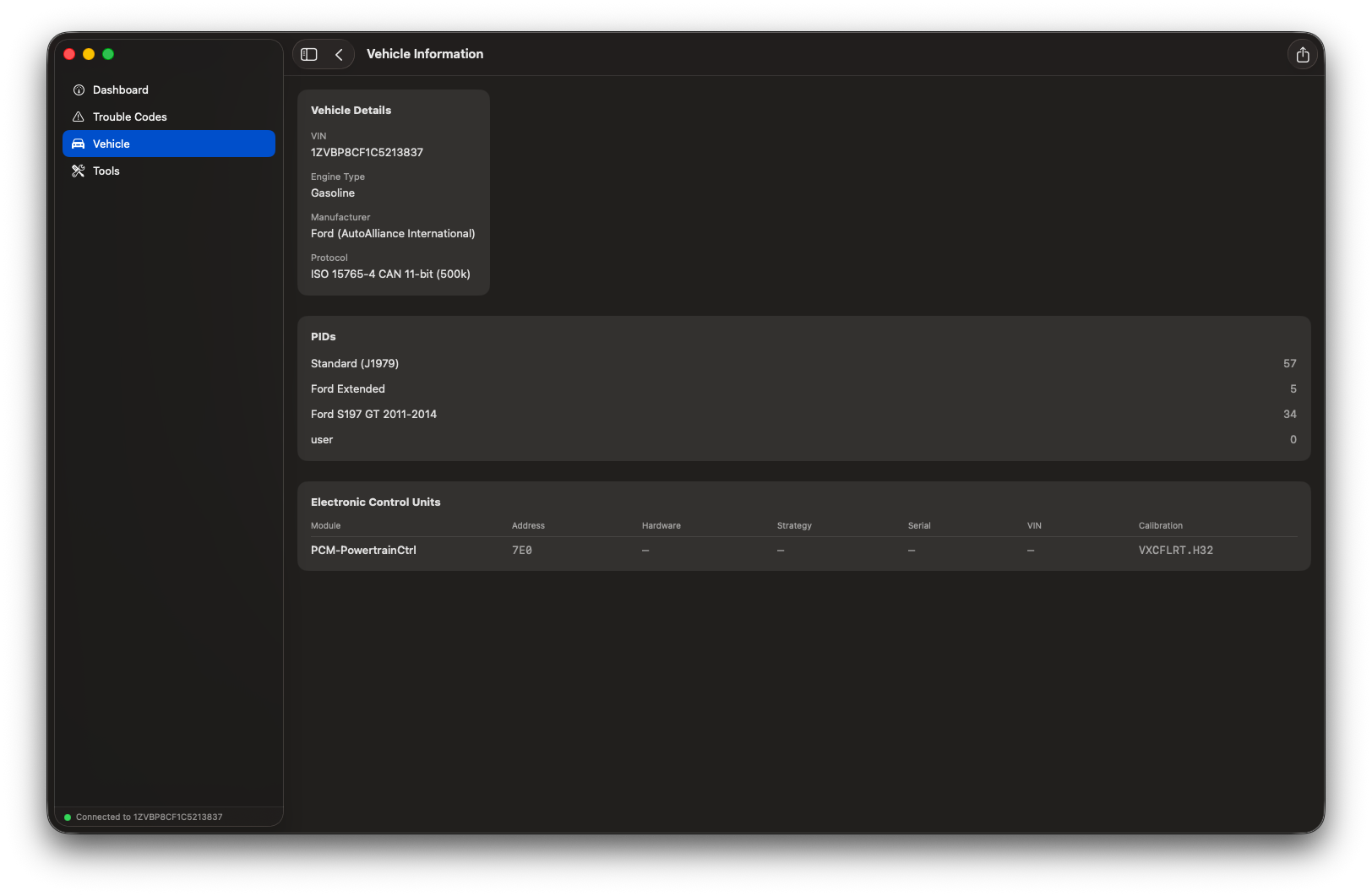Click the user PIDs row
This screenshot has width=1372, height=896.
tap(803, 439)
